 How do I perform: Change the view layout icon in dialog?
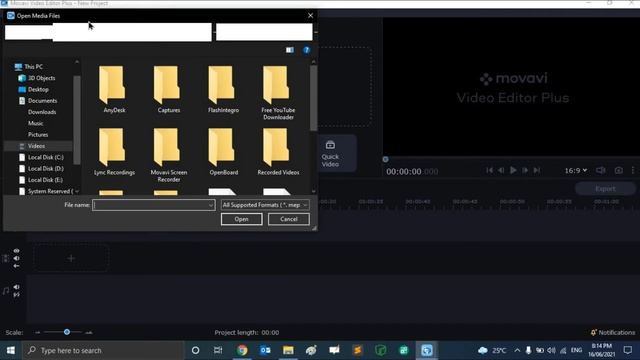coord(290,50)
